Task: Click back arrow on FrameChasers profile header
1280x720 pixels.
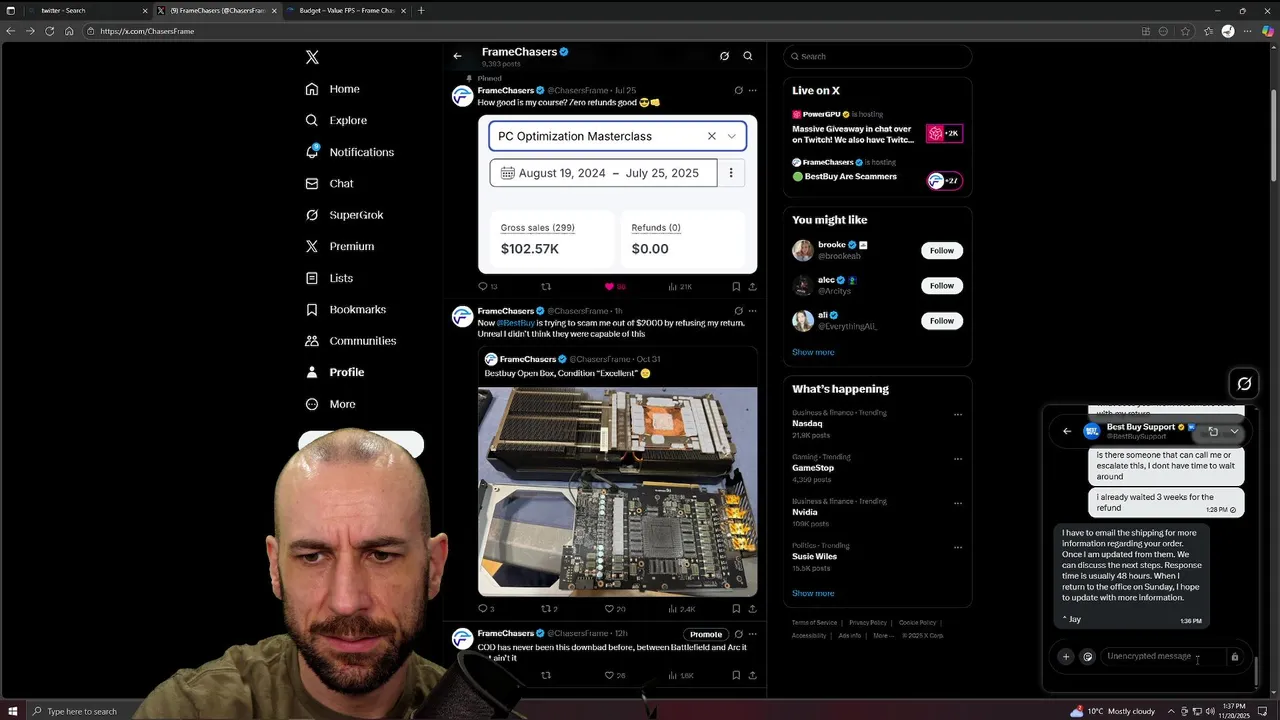Action: pos(457,56)
